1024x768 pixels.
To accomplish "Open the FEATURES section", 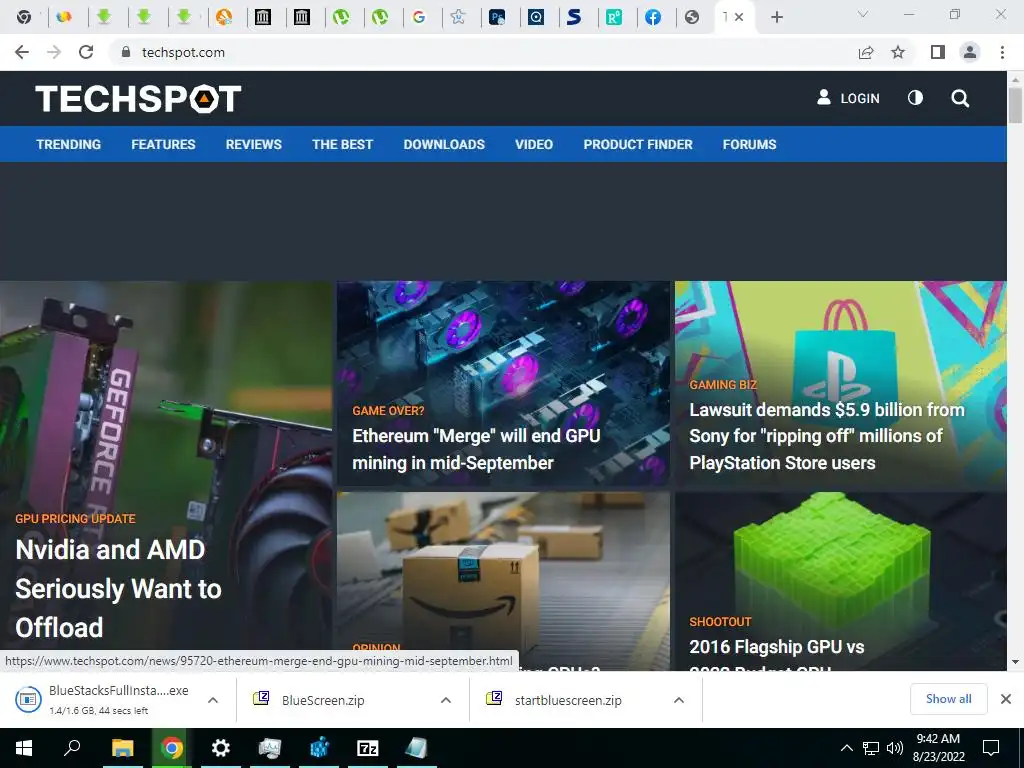I will pos(163,144).
